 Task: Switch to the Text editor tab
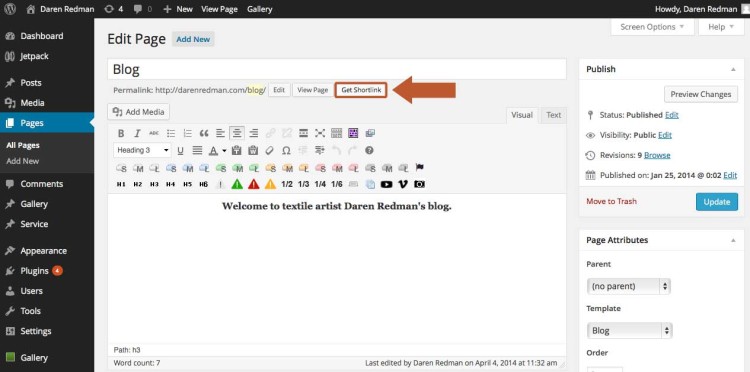pos(553,115)
